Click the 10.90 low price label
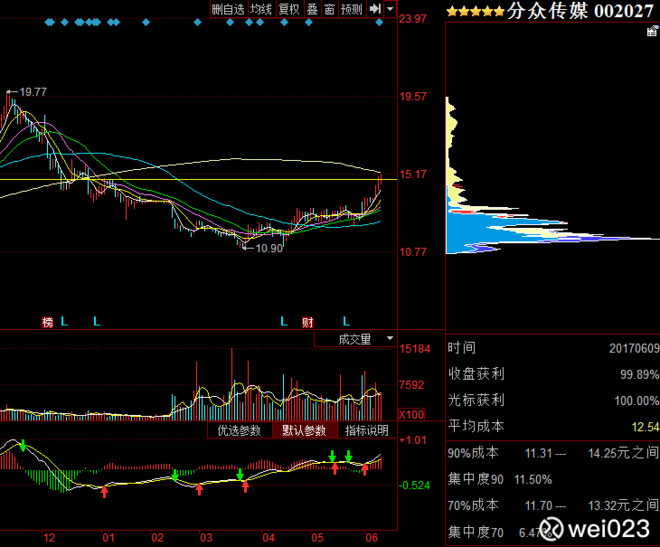Image resolution: width=660 pixels, height=547 pixels. tap(269, 248)
